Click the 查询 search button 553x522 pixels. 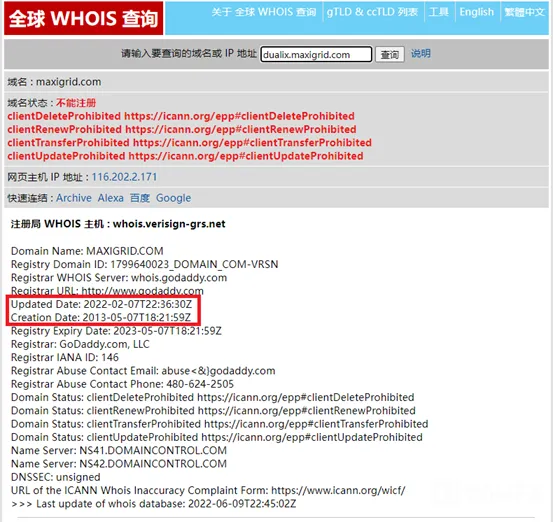(389, 54)
